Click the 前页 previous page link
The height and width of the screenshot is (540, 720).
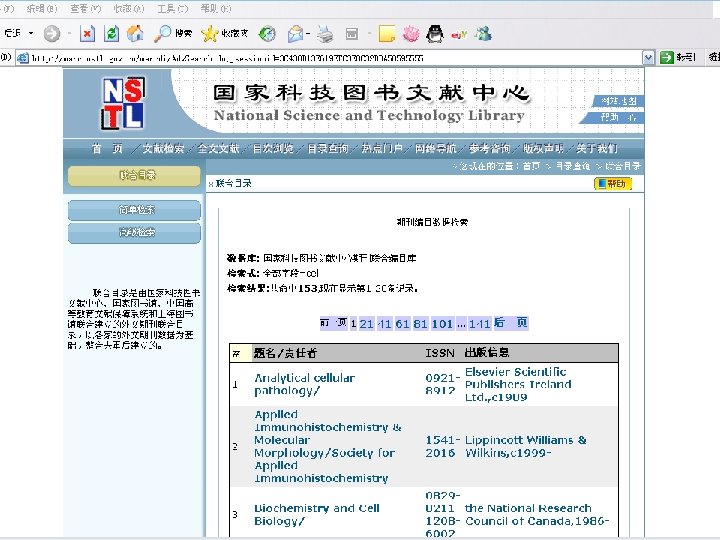click(333, 323)
